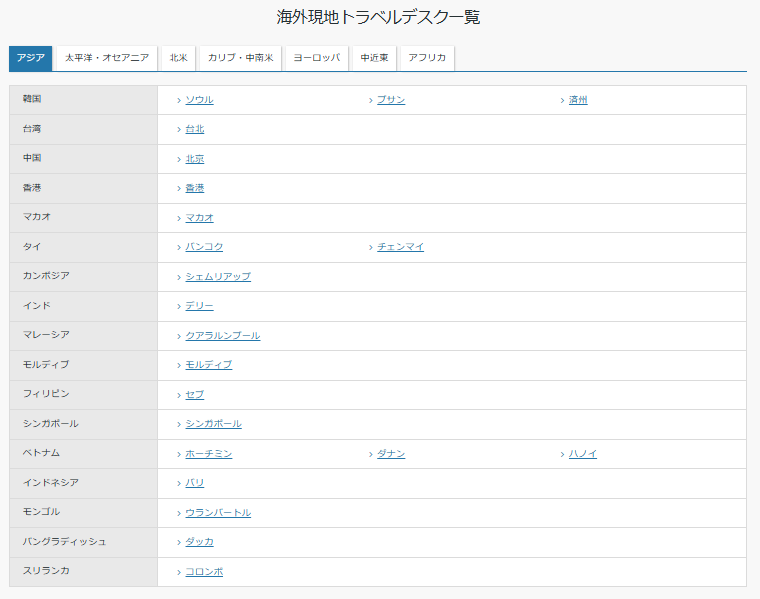Go to the 台北 travel desk link
The image size is (760, 599).
coord(194,129)
